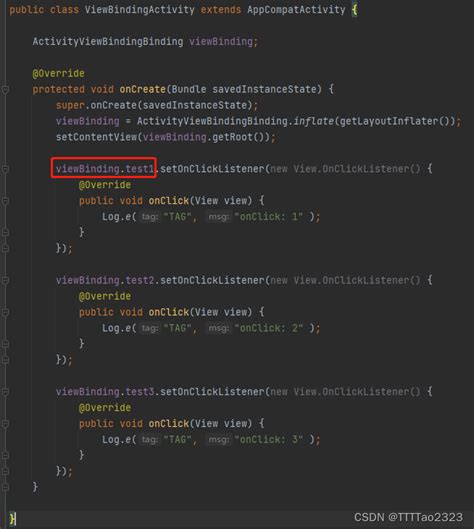Viewport: 474px width, 529px height.
Task: Fold the third onClick method in gutter
Action: click(x=5, y=424)
